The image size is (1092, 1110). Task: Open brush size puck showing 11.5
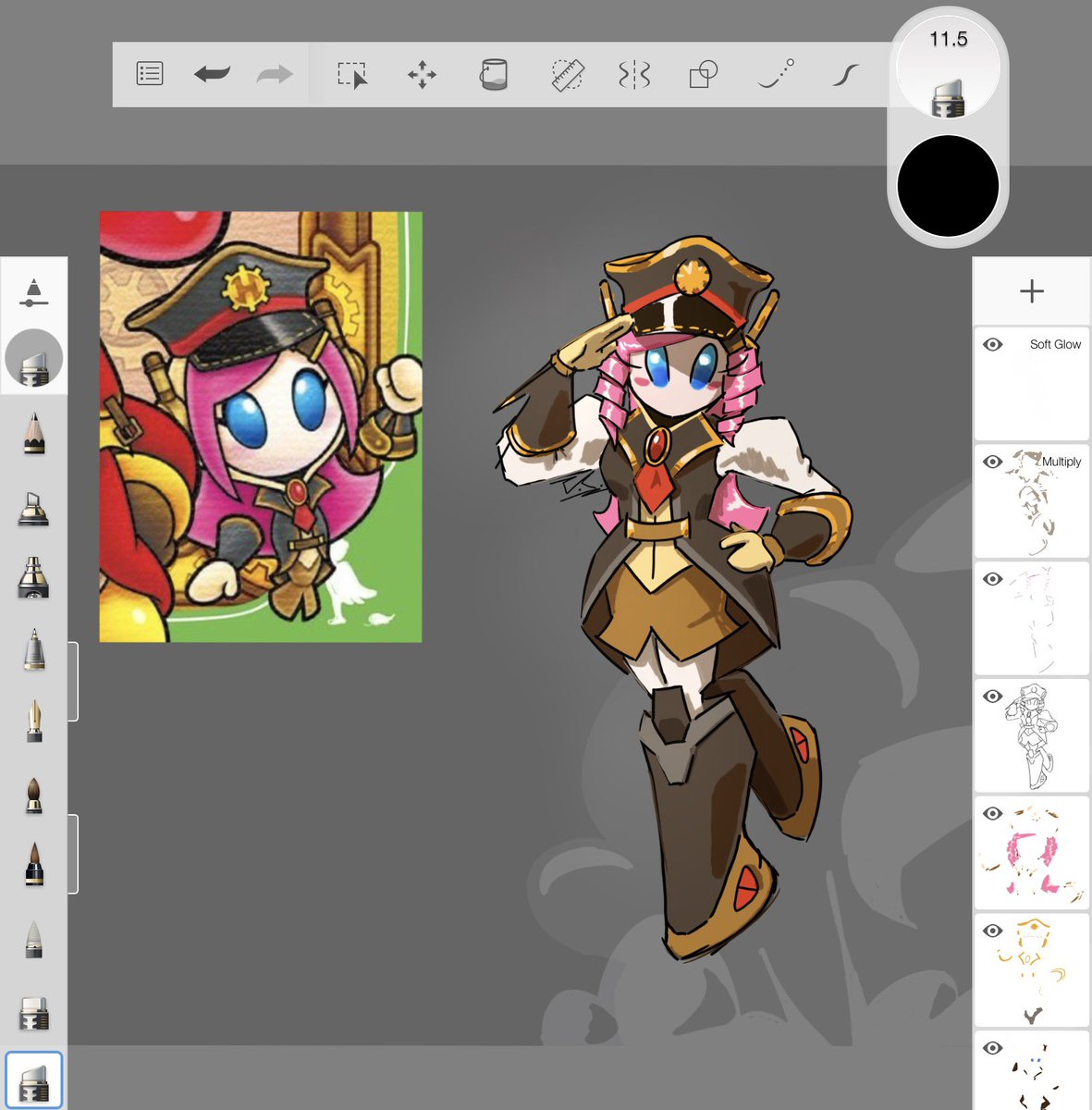coord(948,67)
